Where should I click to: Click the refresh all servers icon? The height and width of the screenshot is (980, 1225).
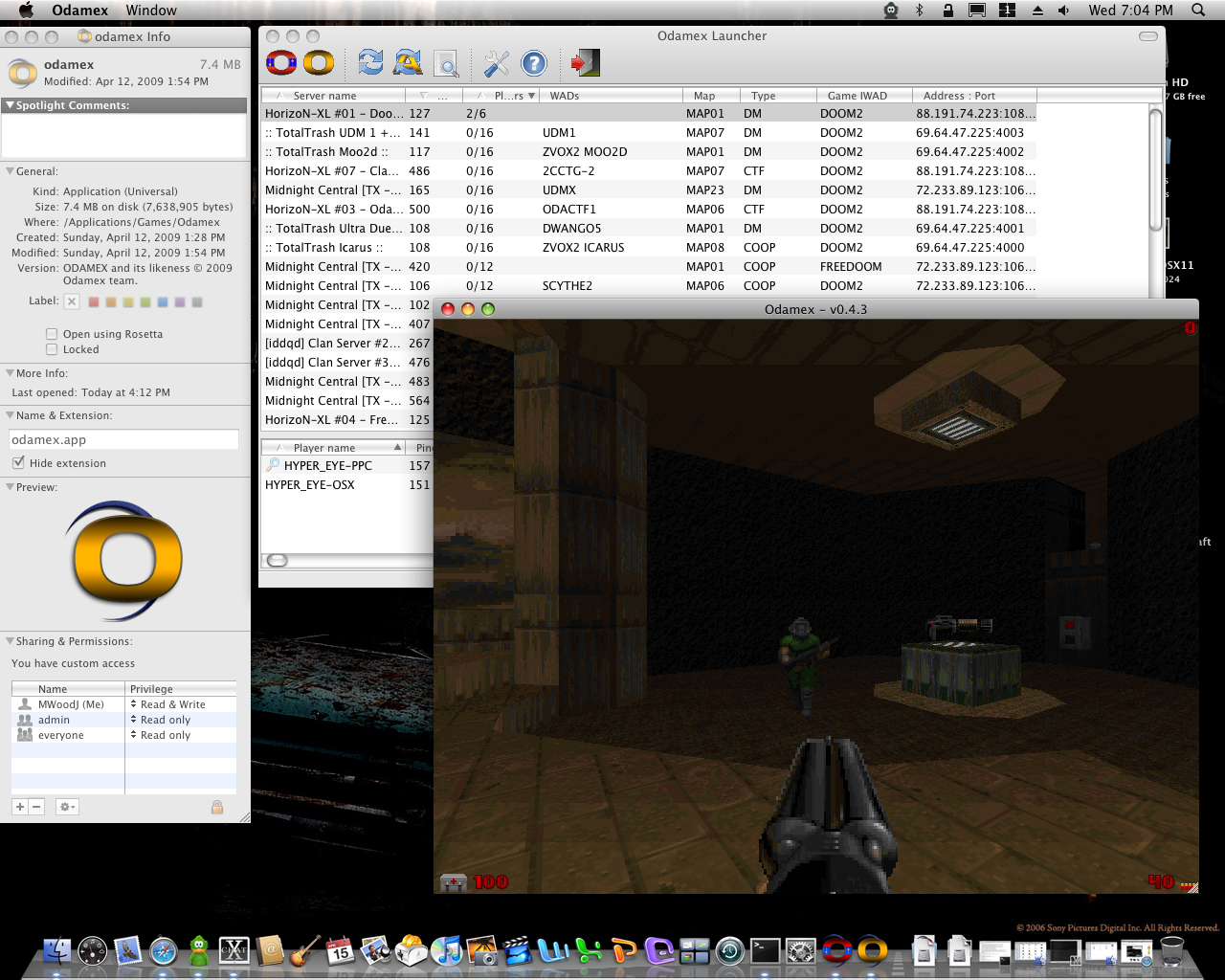pyautogui.click(x=408, y=63)
